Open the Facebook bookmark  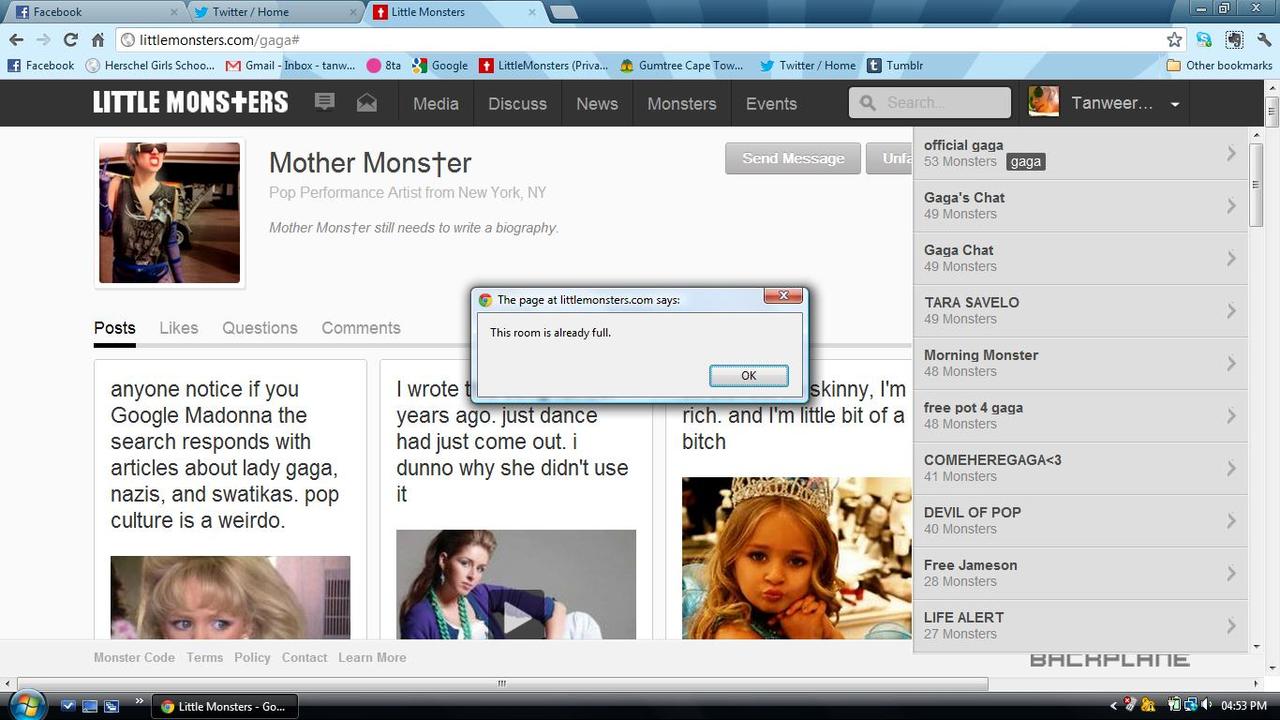coord(41,65)
